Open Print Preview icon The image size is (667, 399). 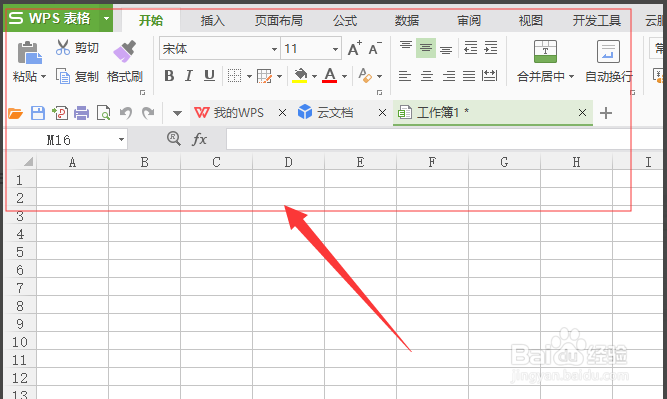click(x=103, y=113)
